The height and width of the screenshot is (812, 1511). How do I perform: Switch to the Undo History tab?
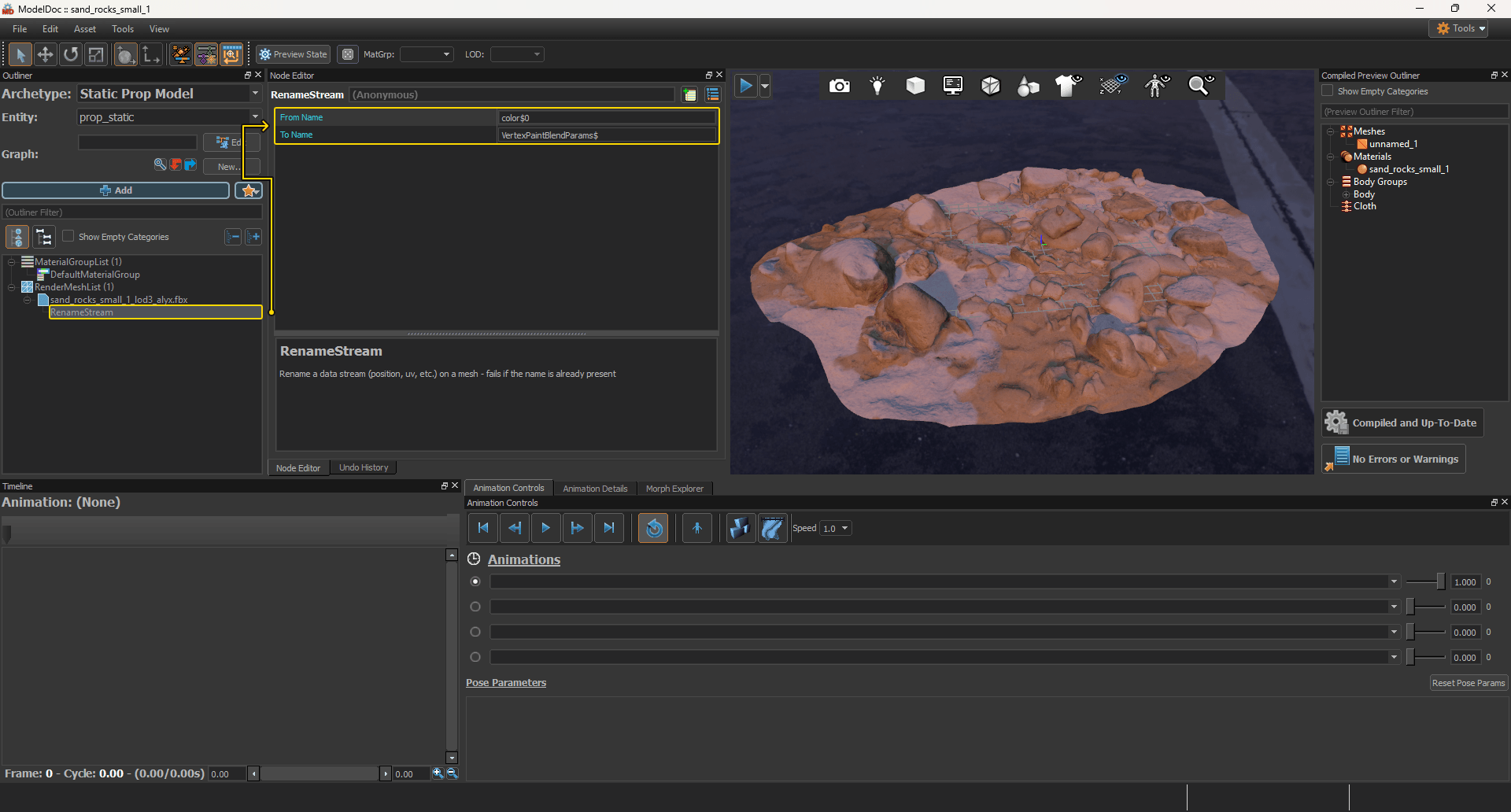point(364,467)
